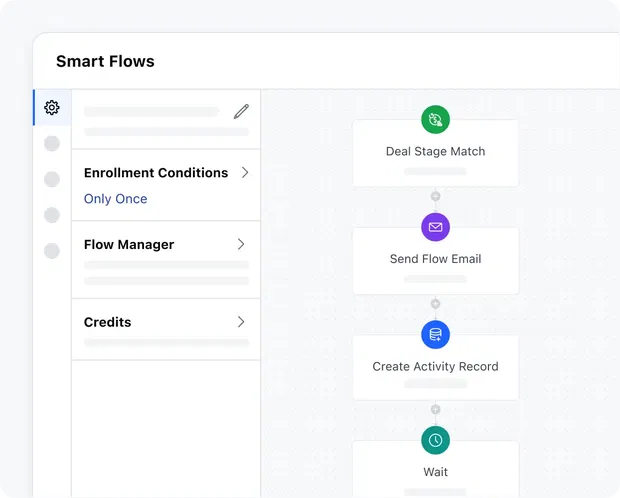Viewport: 620px width, 498px height.
Task: Click the Only Once link
Action: tap(116, 199)
